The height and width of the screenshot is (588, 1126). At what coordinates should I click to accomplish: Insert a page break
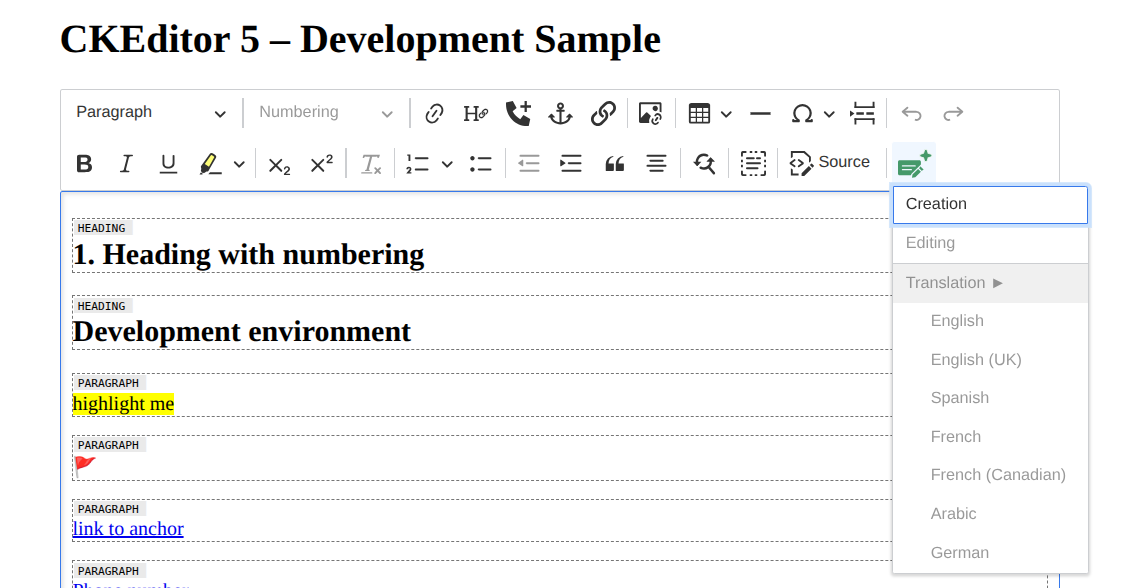[862, 113]
